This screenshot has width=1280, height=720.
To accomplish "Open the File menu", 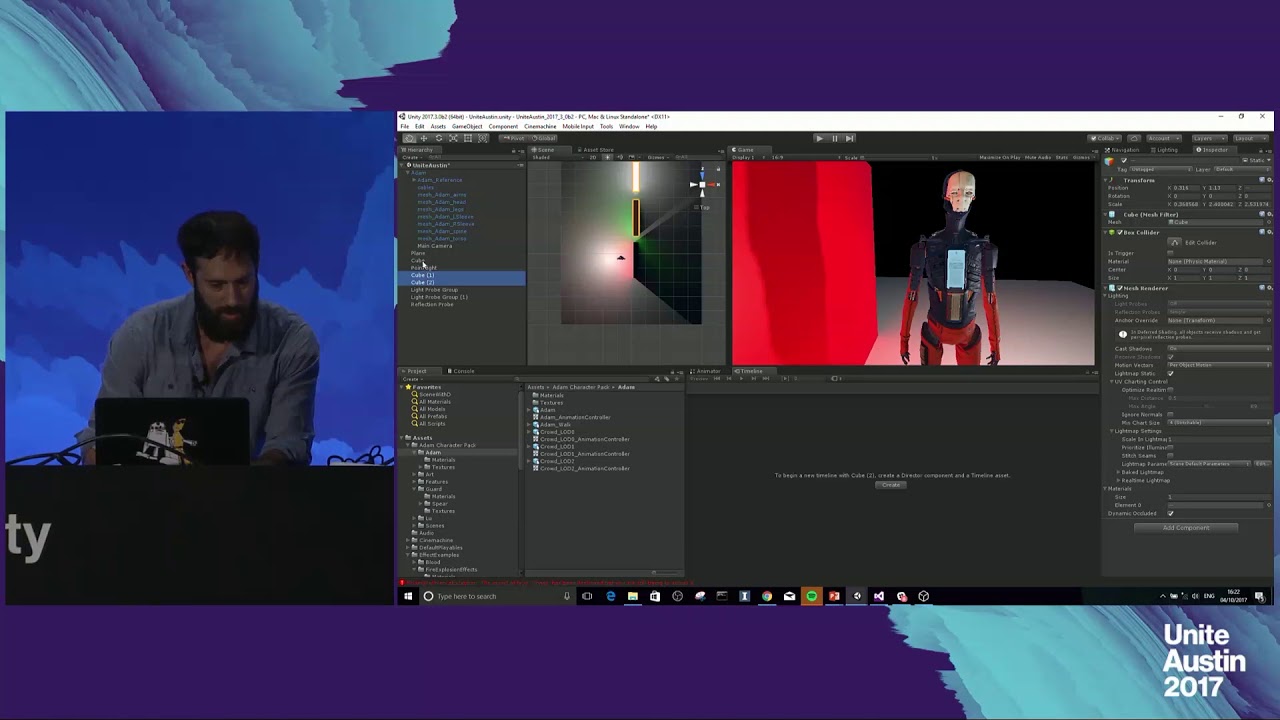I will (x=404, y=126).
